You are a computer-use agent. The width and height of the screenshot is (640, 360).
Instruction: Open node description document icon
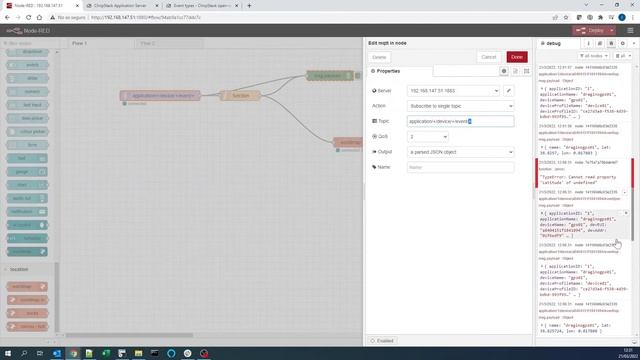pos(516,71)
